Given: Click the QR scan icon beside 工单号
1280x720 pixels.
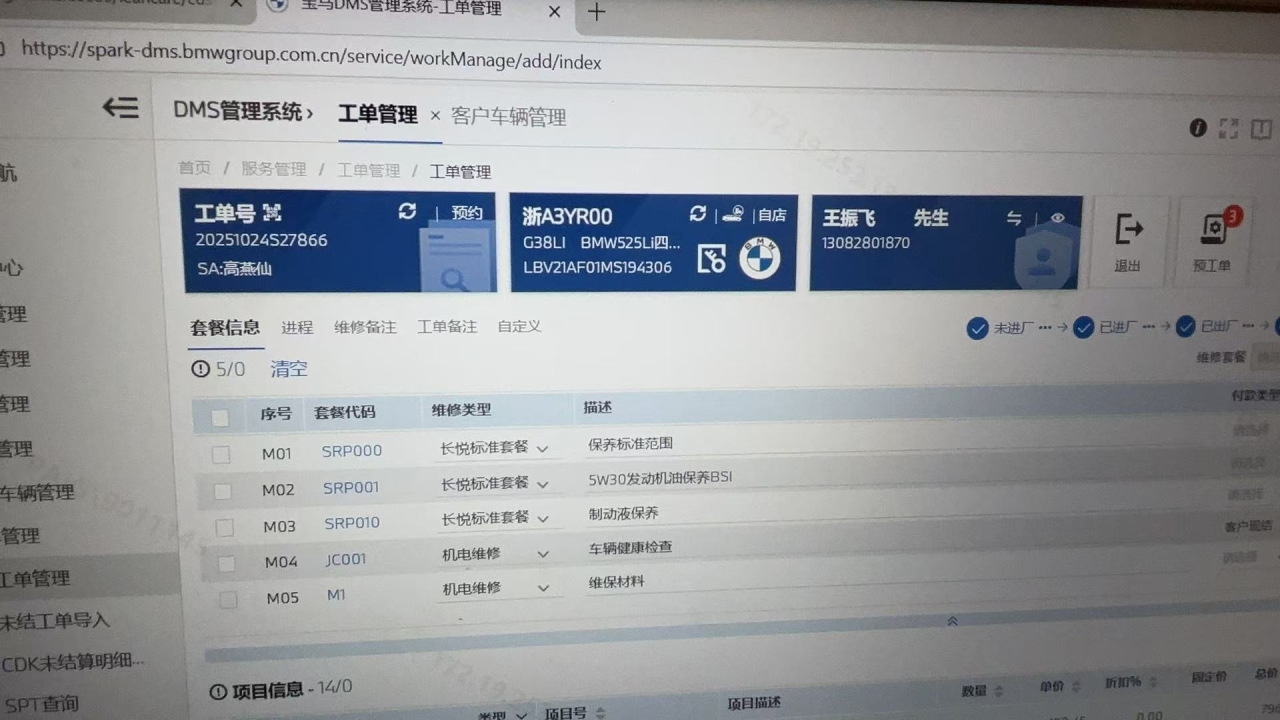Looking at the screenshot, I should [x=272, y=213].
